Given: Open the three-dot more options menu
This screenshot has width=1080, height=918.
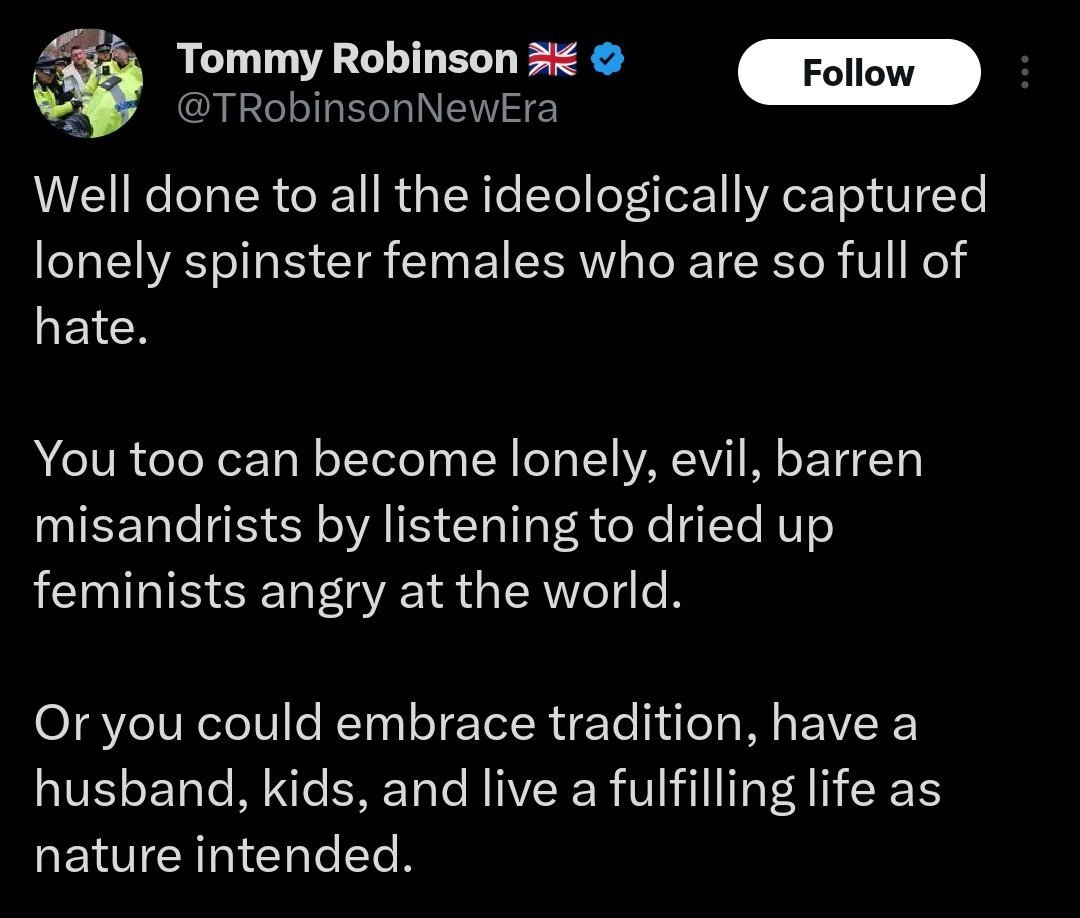Looking at the screenshot, I should tap(1023, 72).
